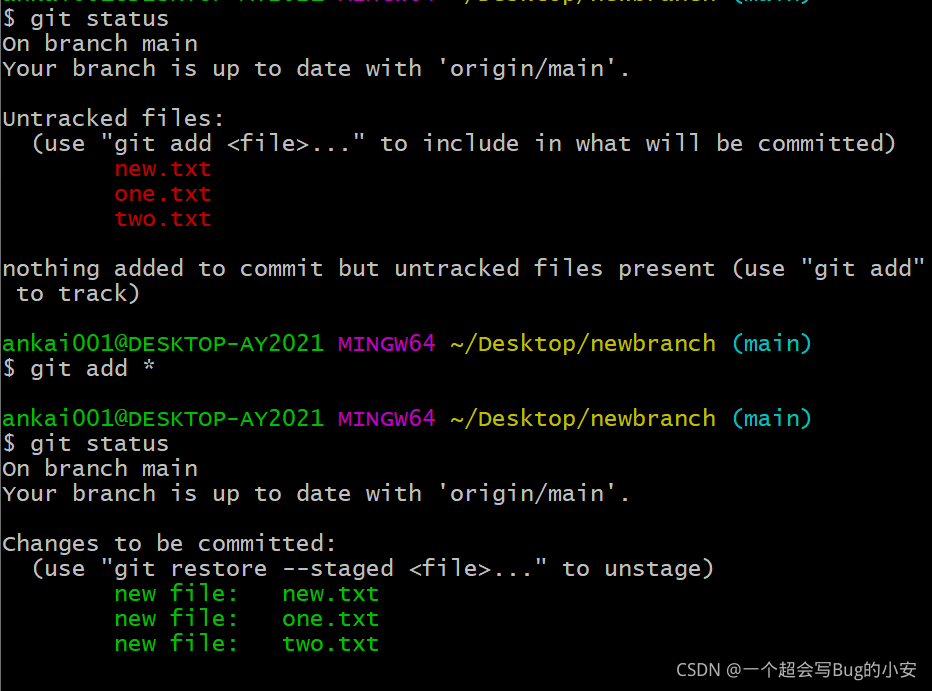Click 'new file:' label beside one.txt
This screenshot has width=932, height=691.
click(x=176, y=619)
